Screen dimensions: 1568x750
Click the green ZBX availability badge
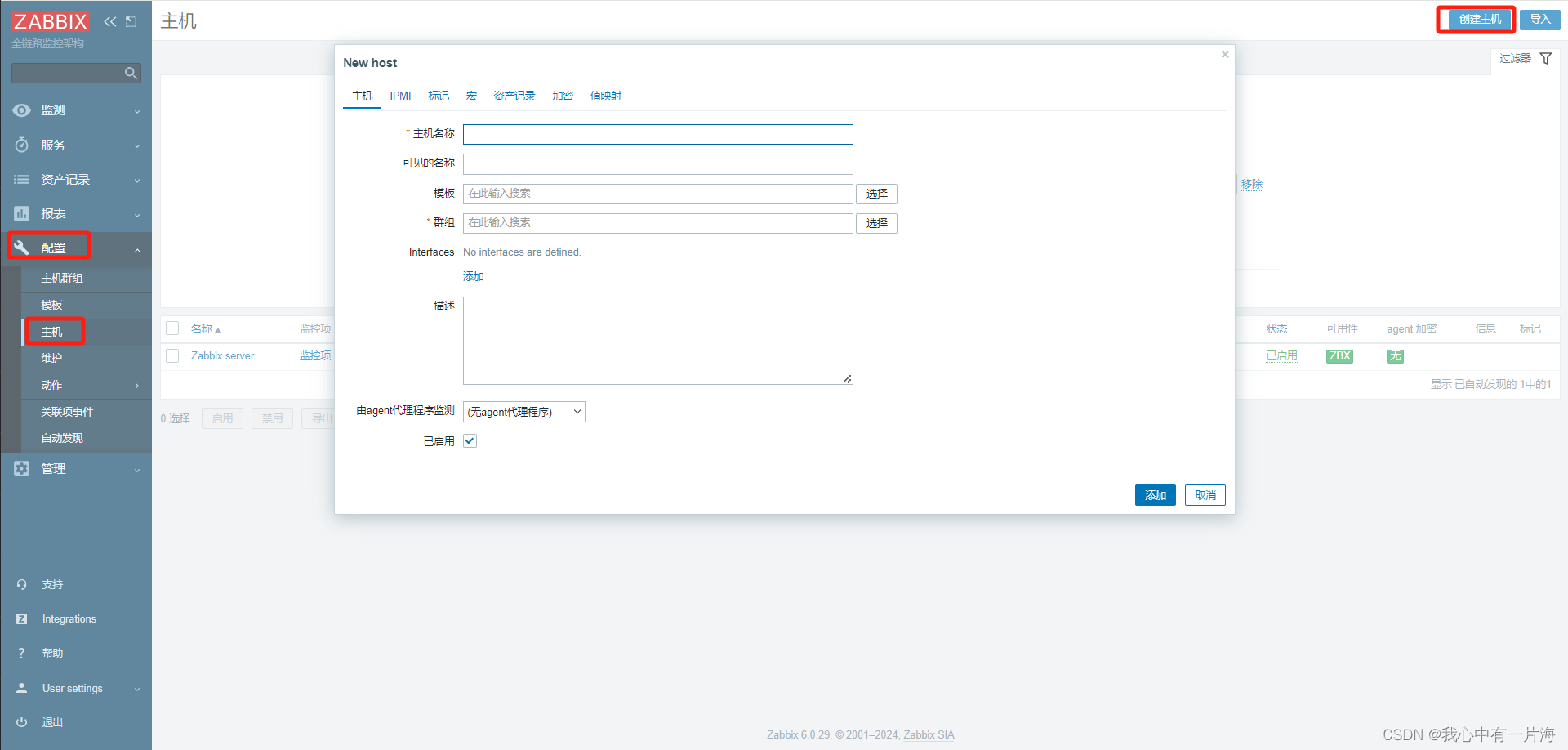click(1339, 356)
